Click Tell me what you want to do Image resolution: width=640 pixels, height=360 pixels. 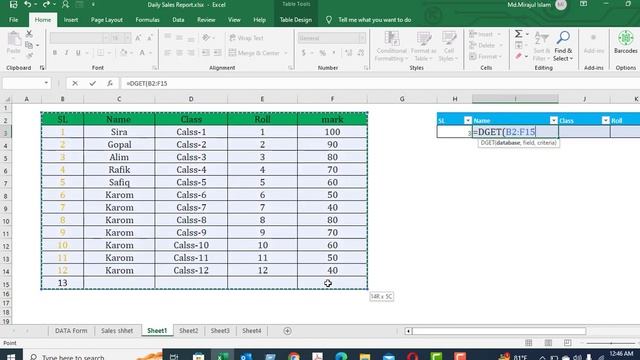point(374,20)
